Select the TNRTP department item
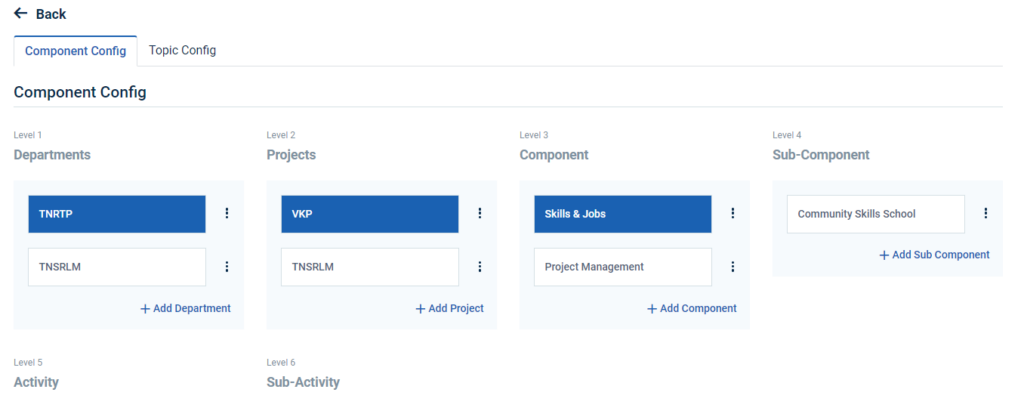Screen dimensions: 1024x414 pos(117,214)
